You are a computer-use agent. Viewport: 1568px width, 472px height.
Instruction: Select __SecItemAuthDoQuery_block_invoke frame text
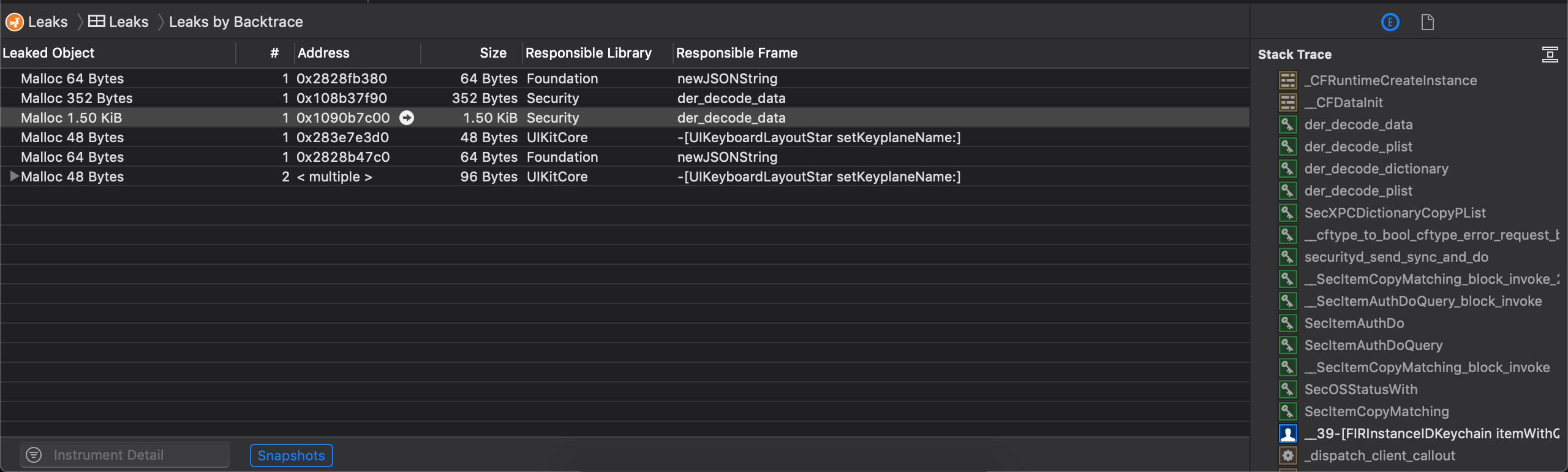(x=1423, y=301)
